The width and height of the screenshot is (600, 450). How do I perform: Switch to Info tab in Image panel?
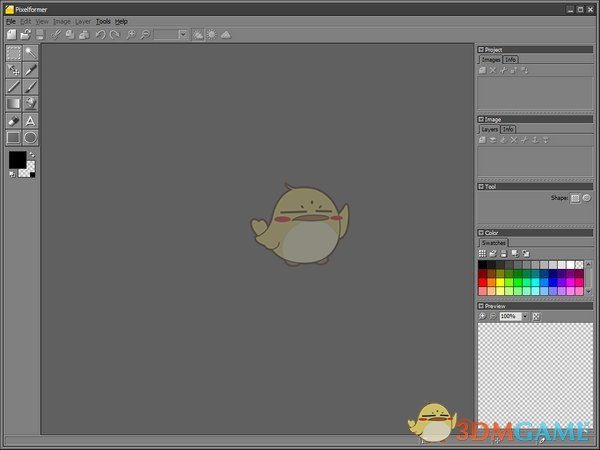point(508,129)
